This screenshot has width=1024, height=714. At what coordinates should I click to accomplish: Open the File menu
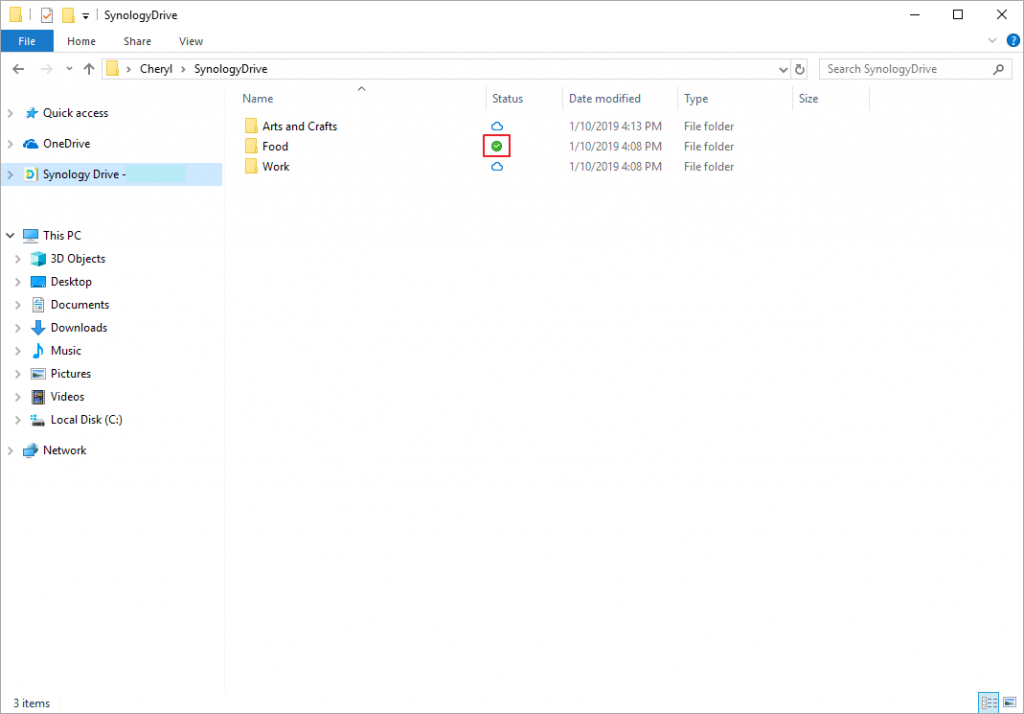coord(27,41)
